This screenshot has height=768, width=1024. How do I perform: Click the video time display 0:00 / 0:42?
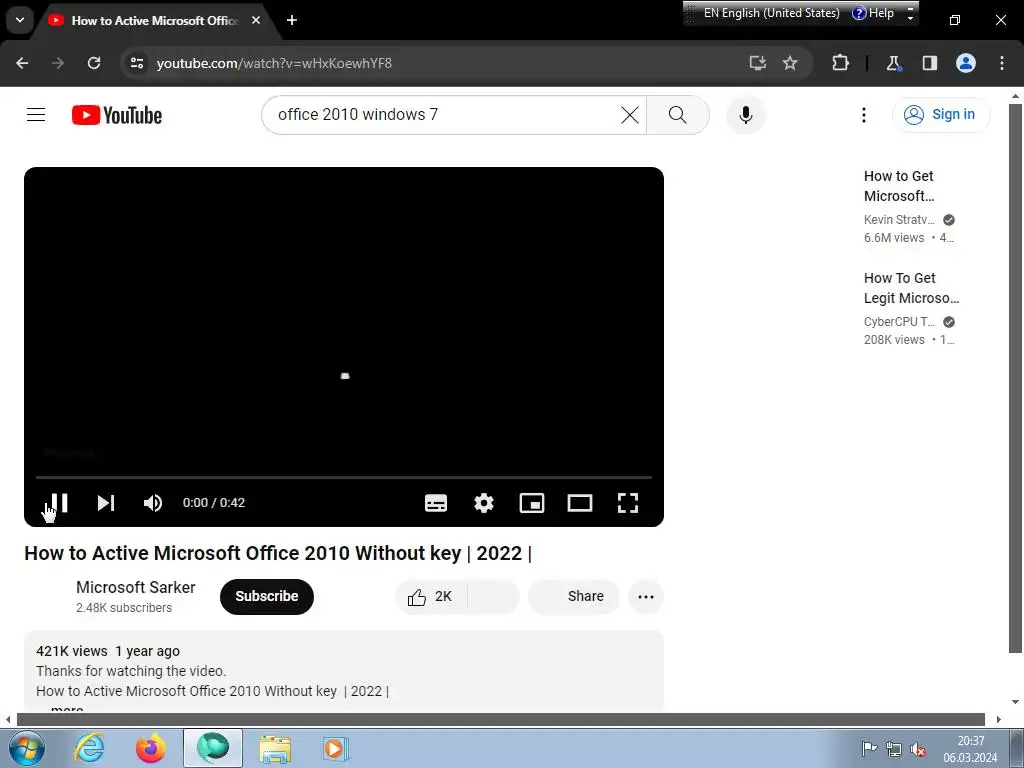click(x=214, y=503)
